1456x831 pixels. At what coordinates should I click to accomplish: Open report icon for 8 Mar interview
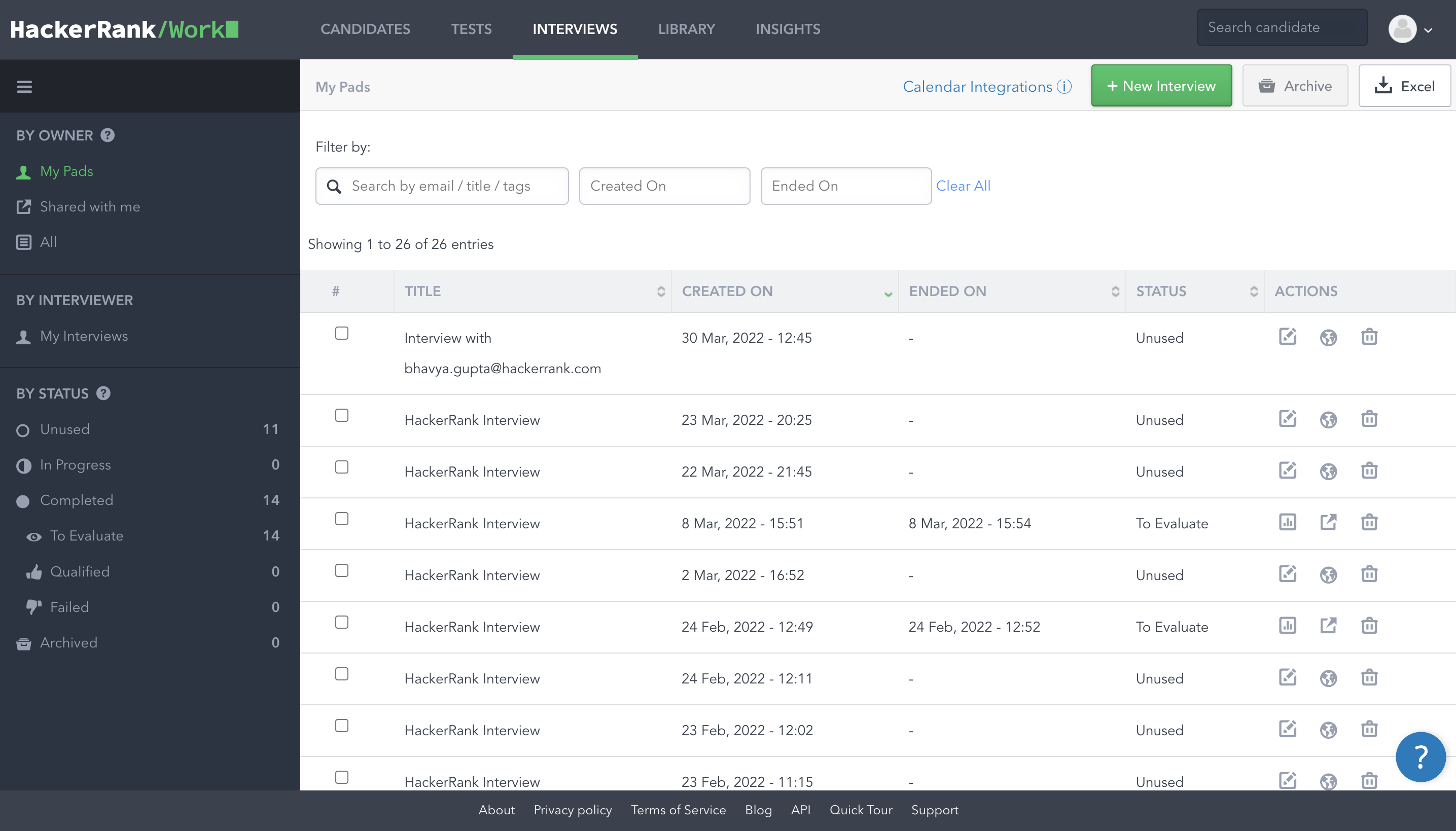(x=1287, y=522)
